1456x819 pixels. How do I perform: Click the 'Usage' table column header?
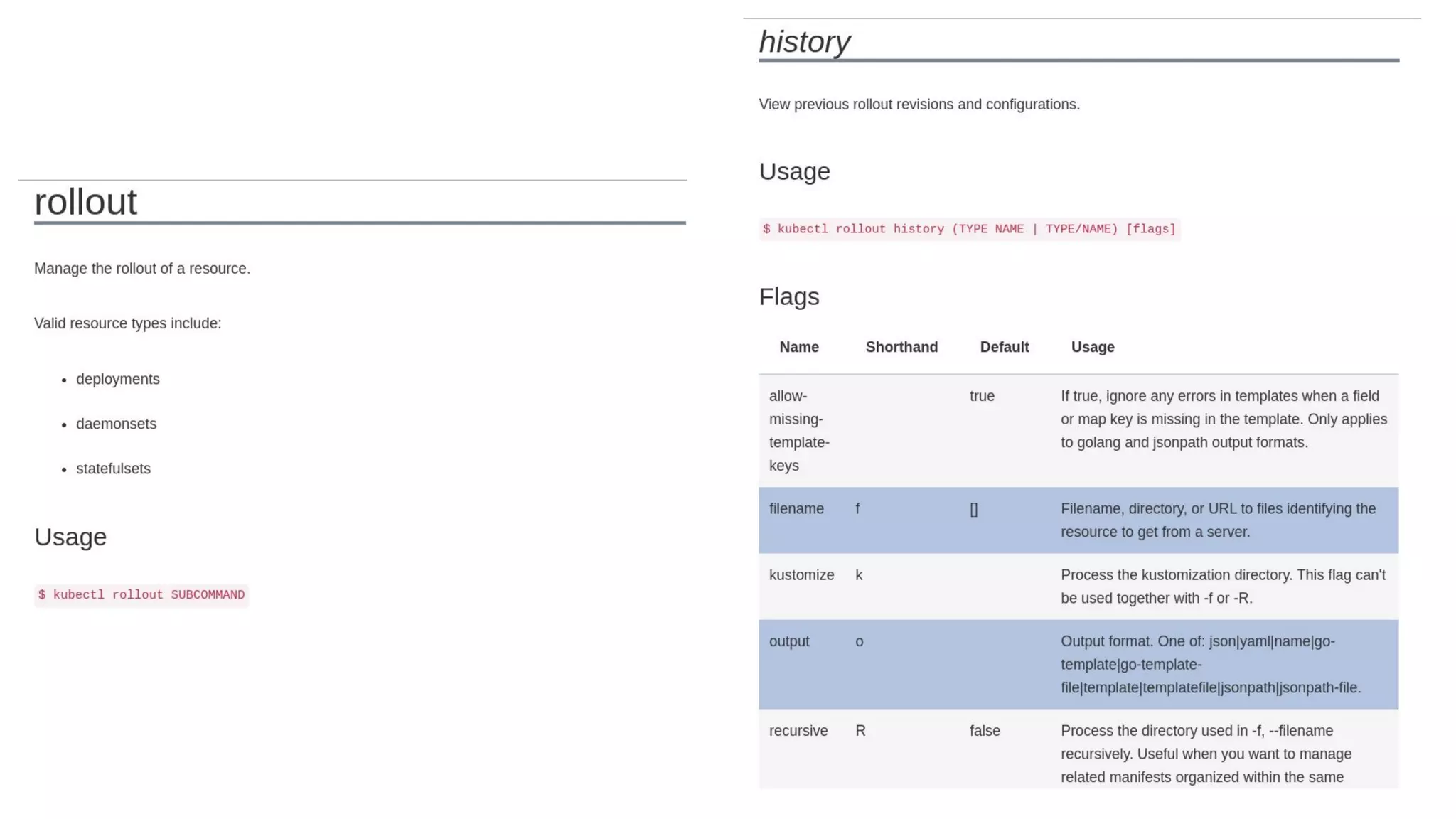1093,347
